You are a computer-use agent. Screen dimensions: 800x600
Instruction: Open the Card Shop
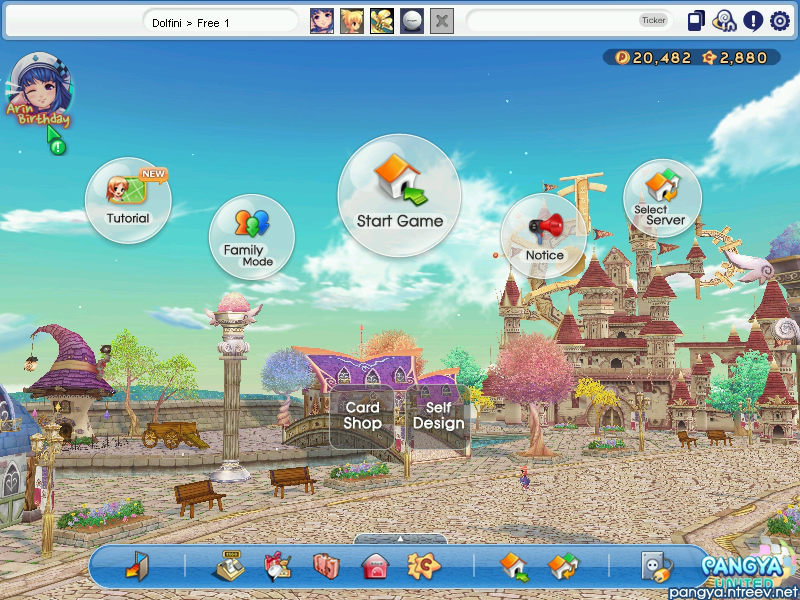click(x=362, y=416)
